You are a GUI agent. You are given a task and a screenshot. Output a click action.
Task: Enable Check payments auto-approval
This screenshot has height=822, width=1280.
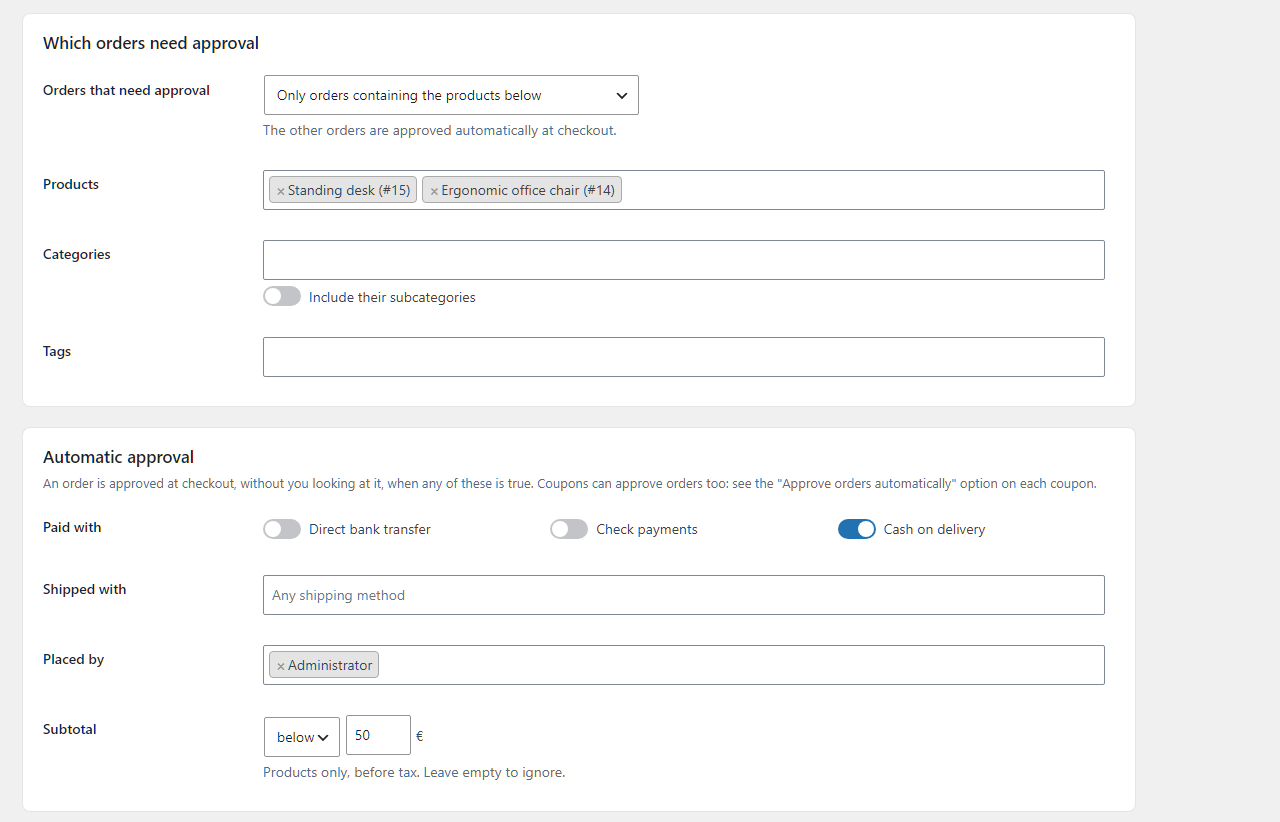point(569,529)
